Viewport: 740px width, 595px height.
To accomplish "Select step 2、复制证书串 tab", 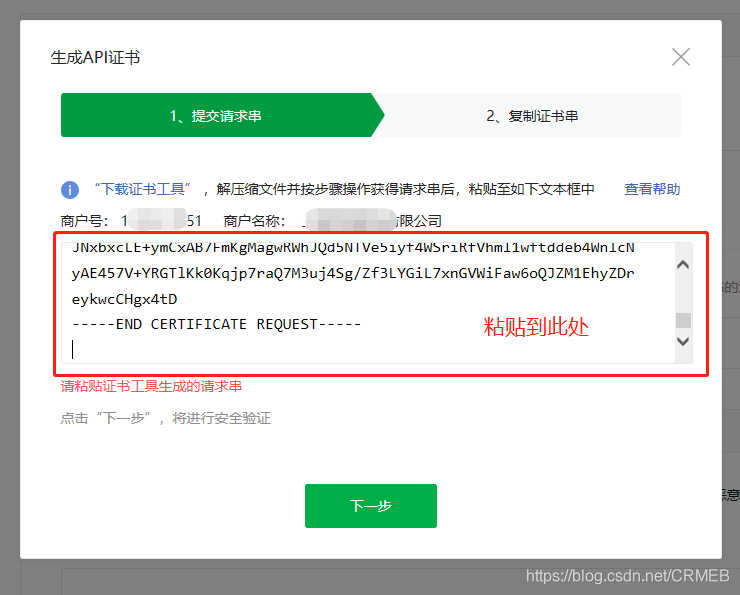I will [532, 116].
